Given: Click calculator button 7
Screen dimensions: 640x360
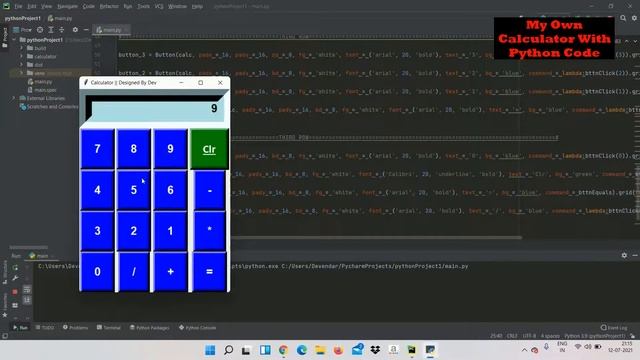Looking at the screenshot, I should click(x=97, y=149).
